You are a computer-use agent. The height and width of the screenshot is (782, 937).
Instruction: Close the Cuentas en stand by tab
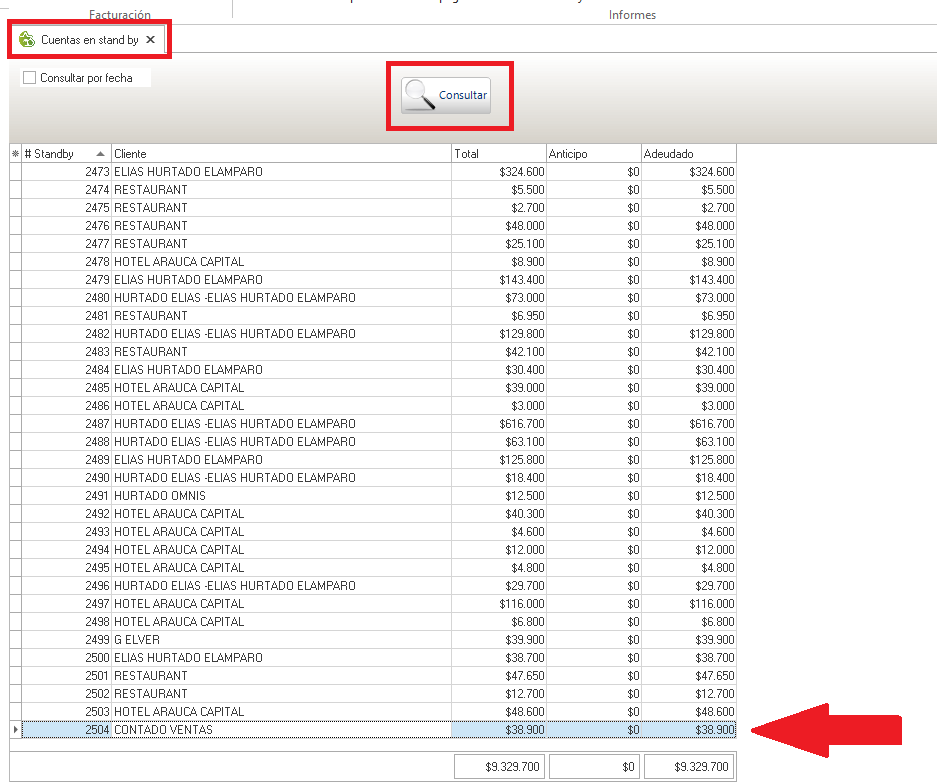[150, 39]
